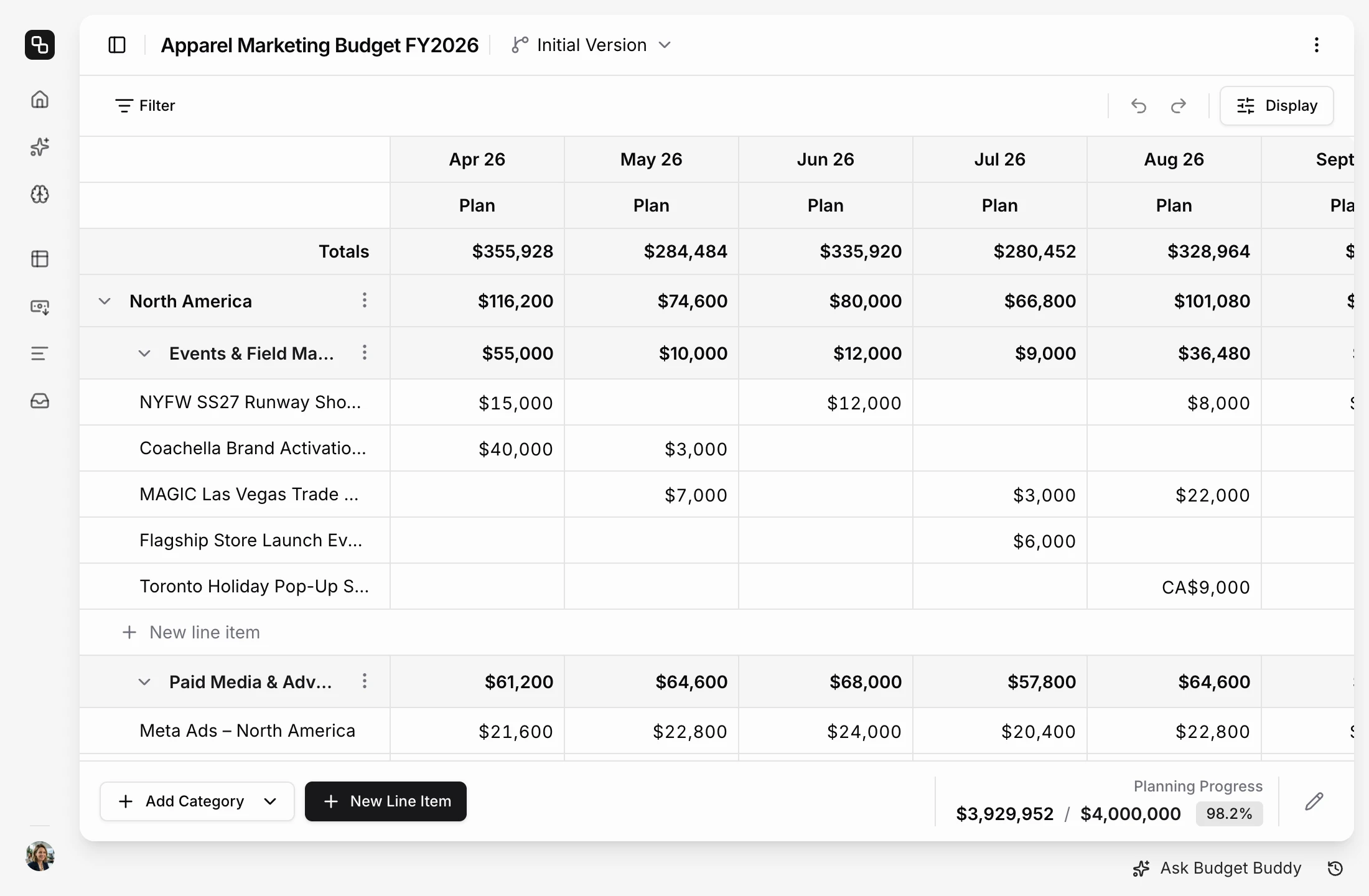The image size is (1369, 896).
Task: Click the $355,928 Totals cell
Action: point(477,251)
